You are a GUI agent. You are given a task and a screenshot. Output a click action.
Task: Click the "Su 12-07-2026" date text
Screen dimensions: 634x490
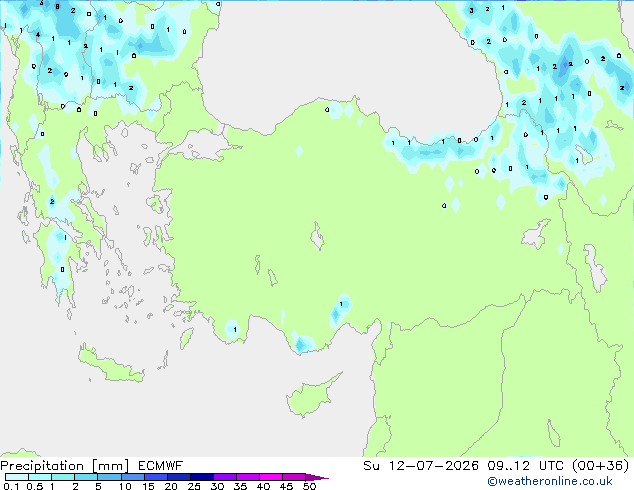[421, 466]
